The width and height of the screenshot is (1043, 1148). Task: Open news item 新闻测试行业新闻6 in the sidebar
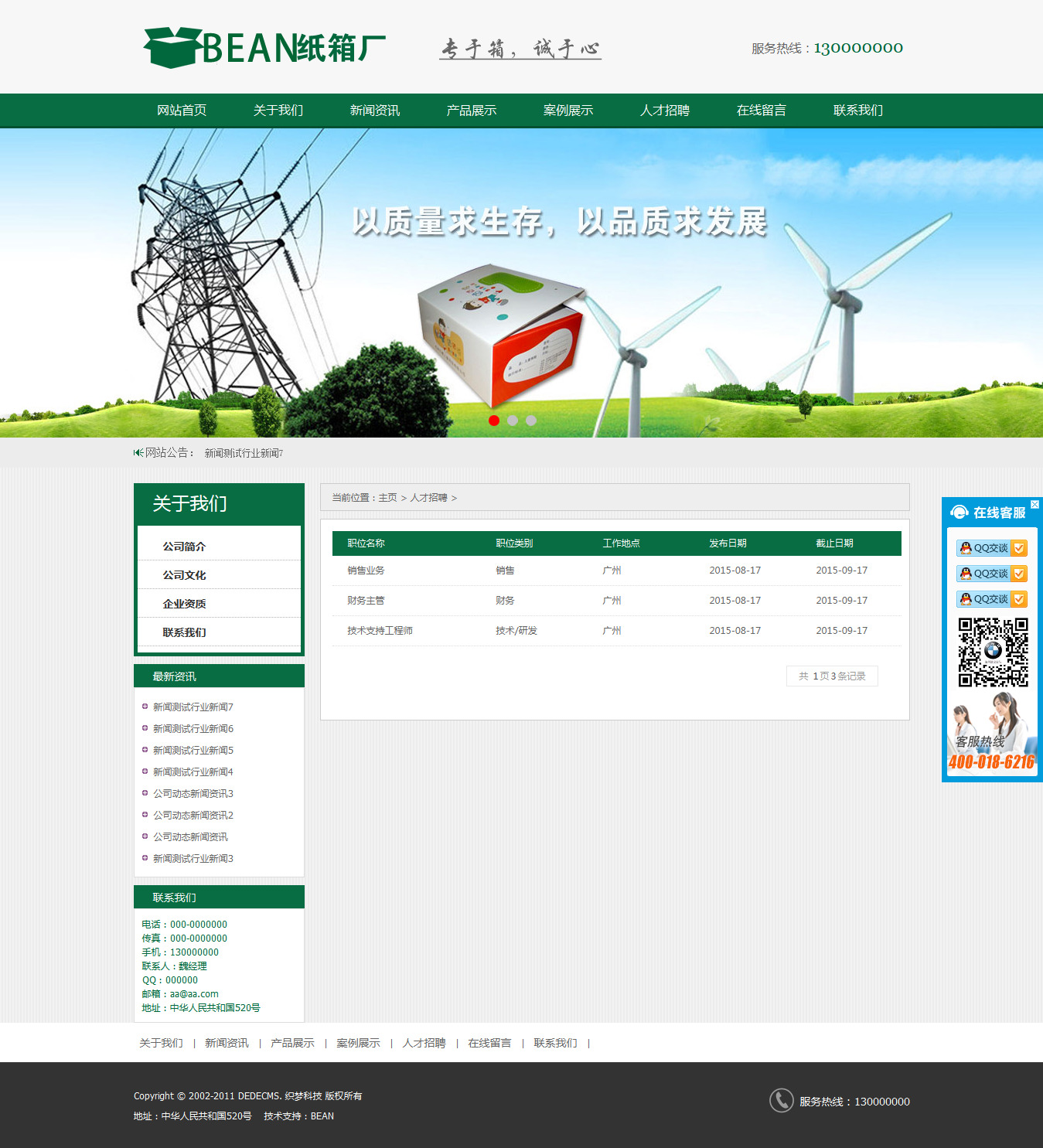(193, 729)
